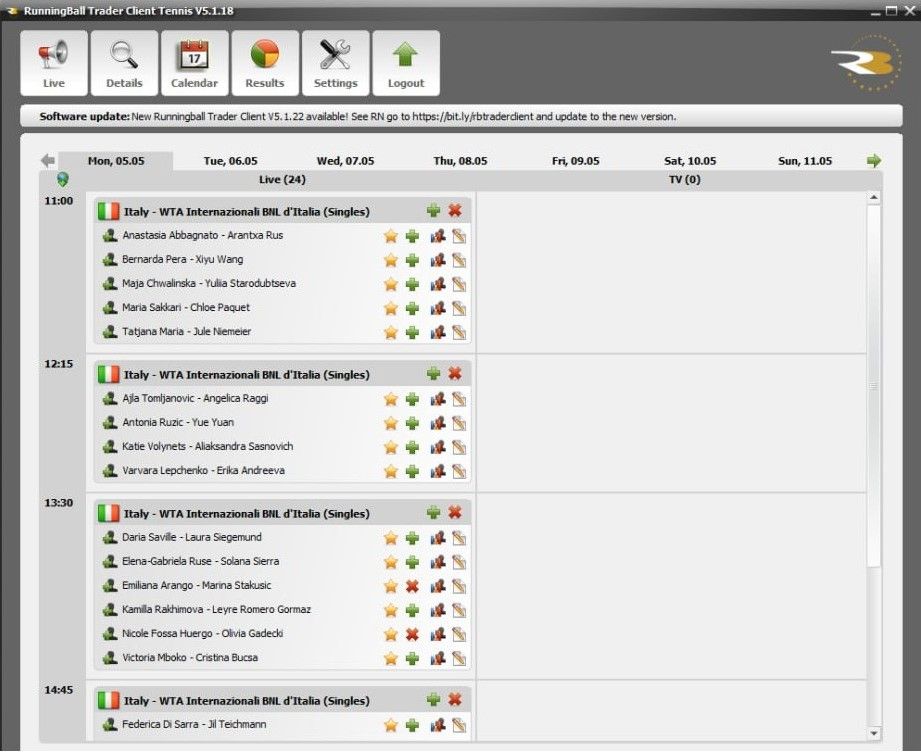Add all 12:15 WTA Italy matches with green plus

coord(433,373)
